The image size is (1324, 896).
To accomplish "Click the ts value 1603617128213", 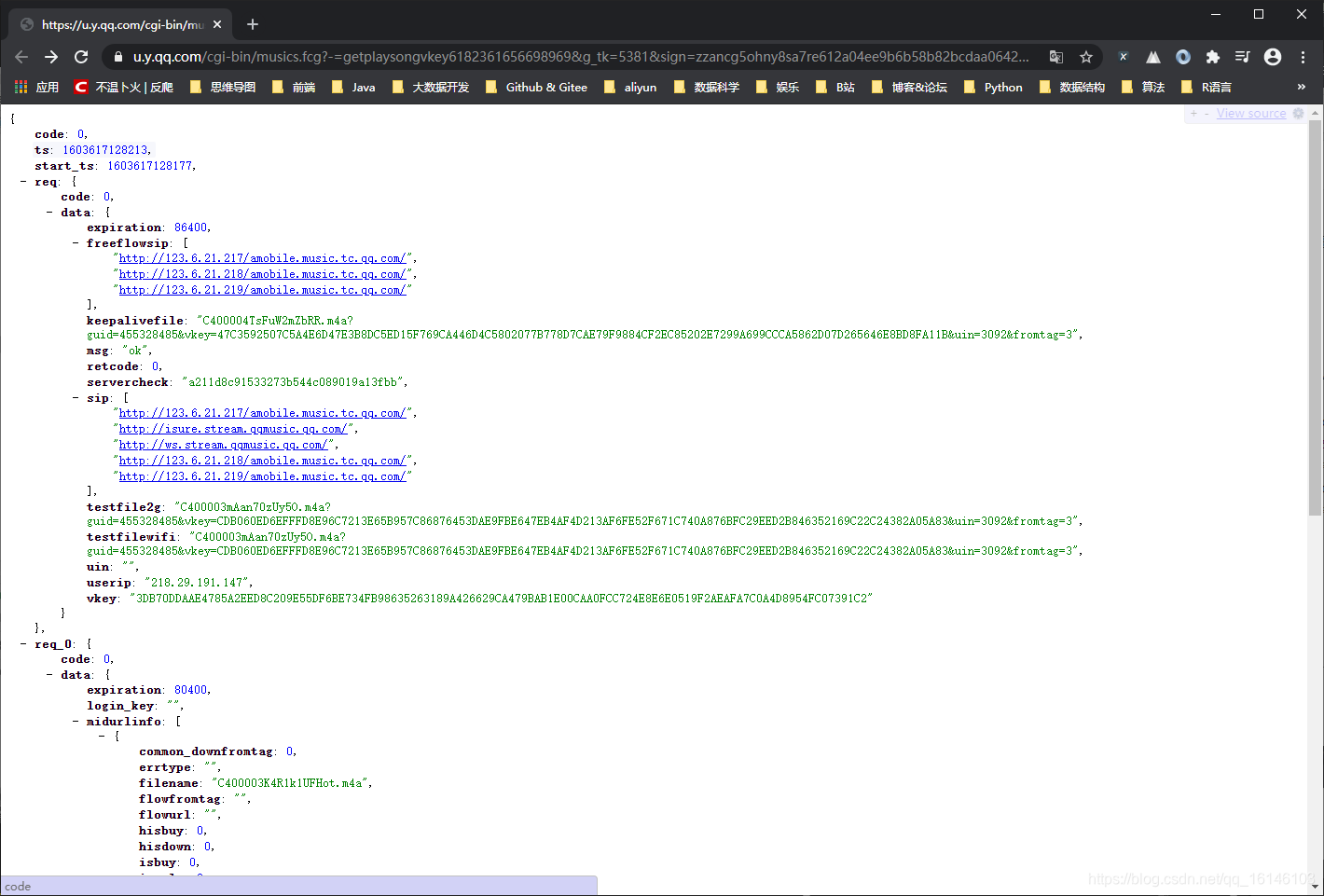I will (105, 150).
